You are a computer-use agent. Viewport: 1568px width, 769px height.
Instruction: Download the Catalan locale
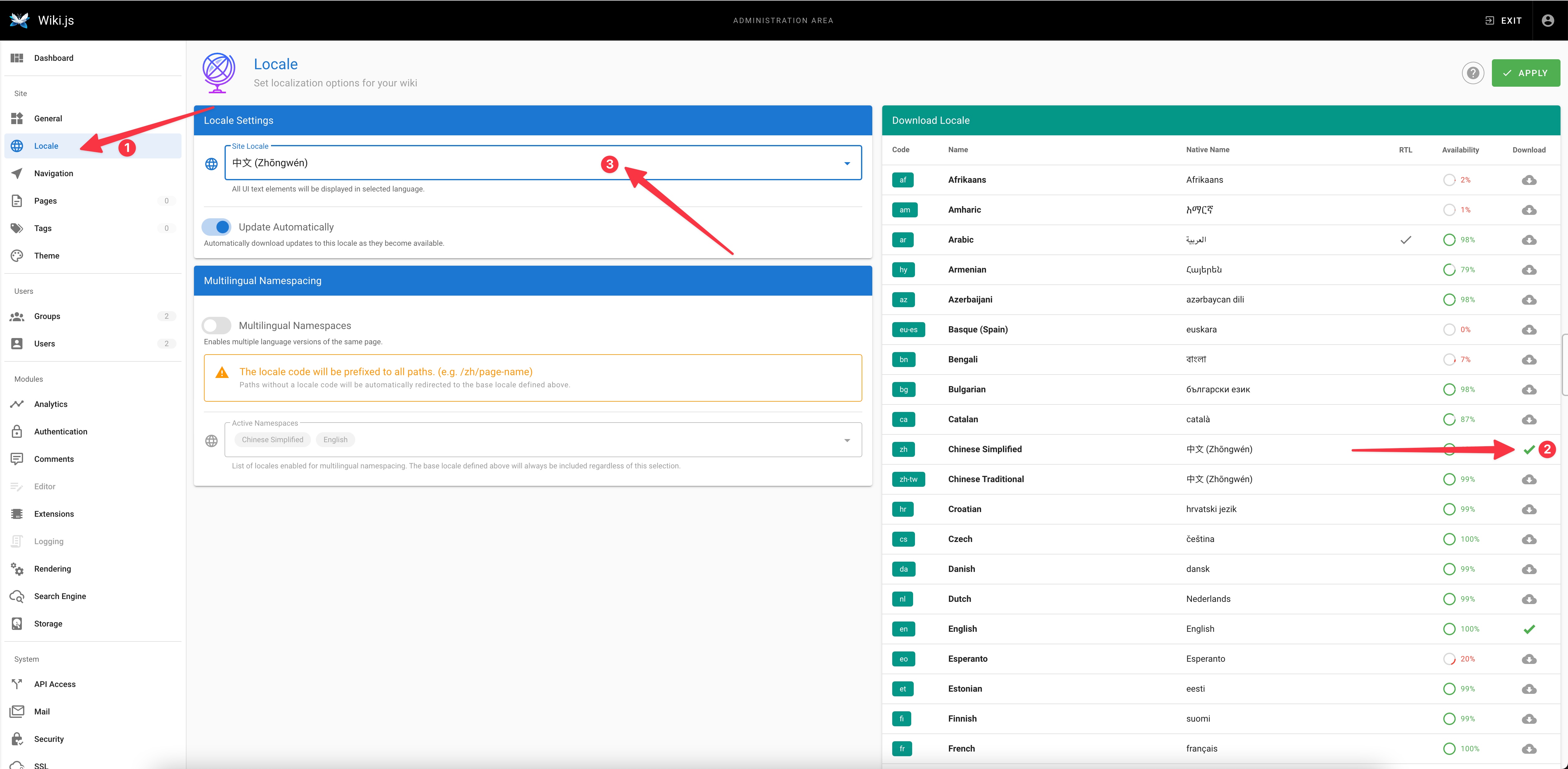click(1529, 419)
